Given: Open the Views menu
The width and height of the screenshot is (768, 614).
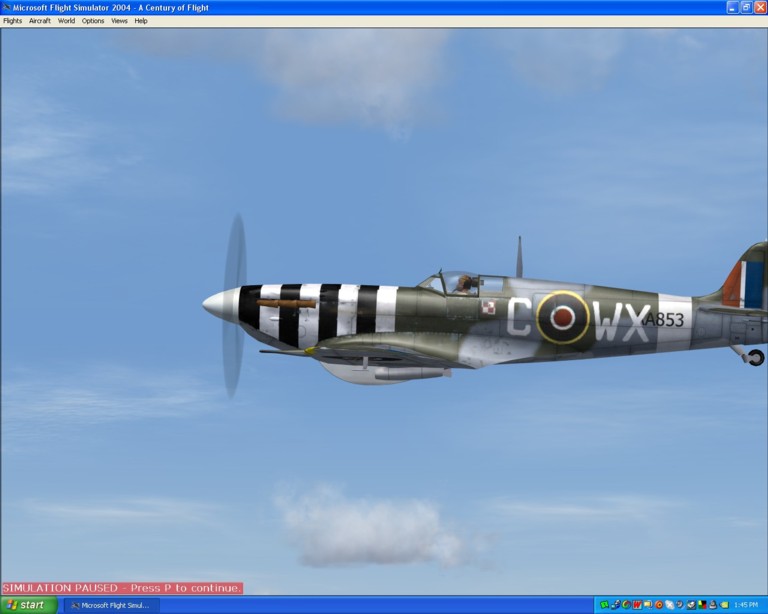Looking at the screenshot, I should (x=119, y=21).
